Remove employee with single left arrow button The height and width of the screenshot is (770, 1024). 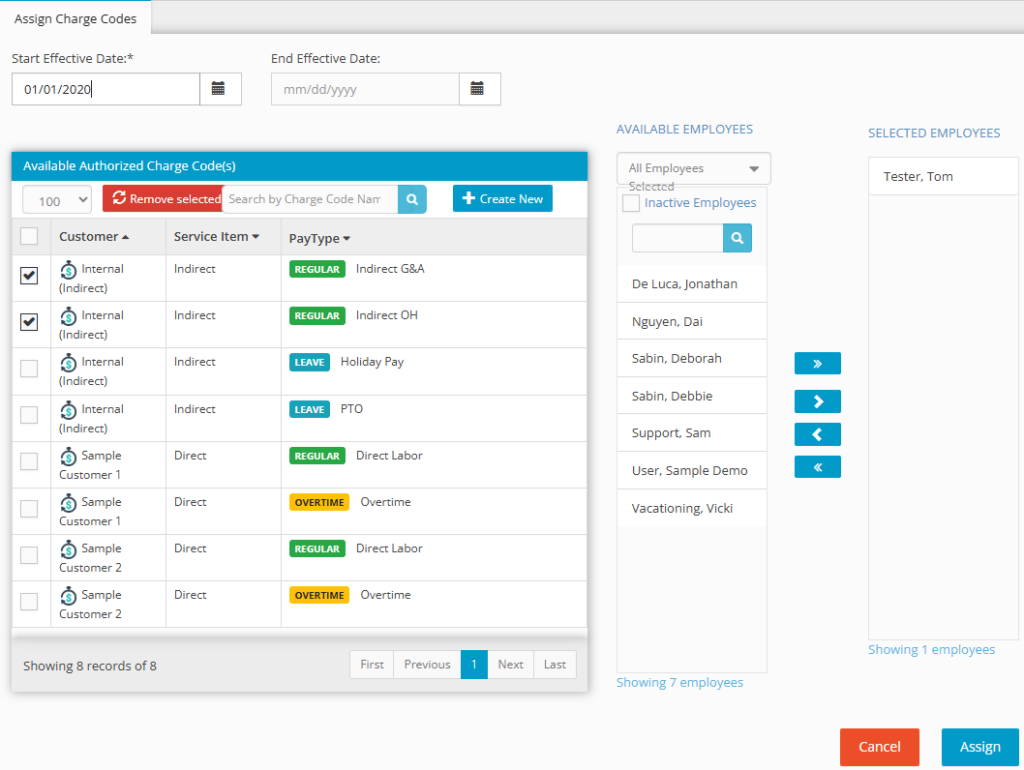point(817,435)
